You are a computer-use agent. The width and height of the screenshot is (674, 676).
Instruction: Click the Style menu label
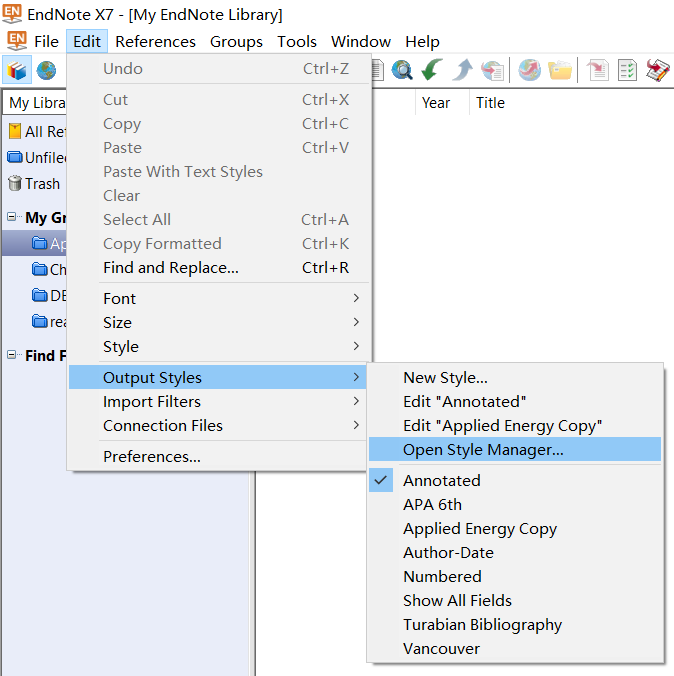coord(121,347)
